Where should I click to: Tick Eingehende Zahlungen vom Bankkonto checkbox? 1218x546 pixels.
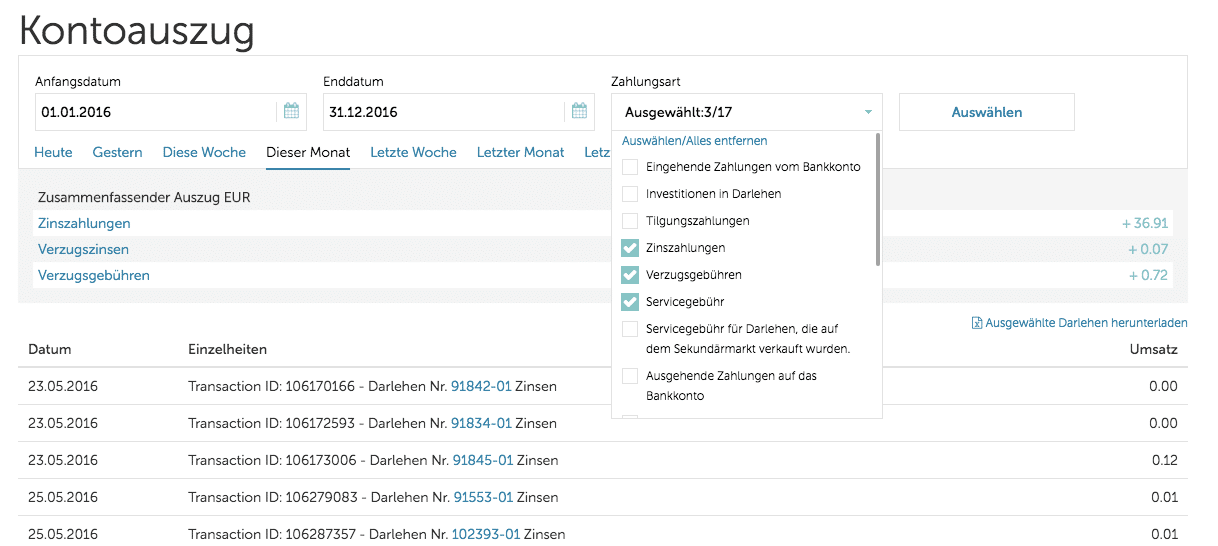[630, 167]
